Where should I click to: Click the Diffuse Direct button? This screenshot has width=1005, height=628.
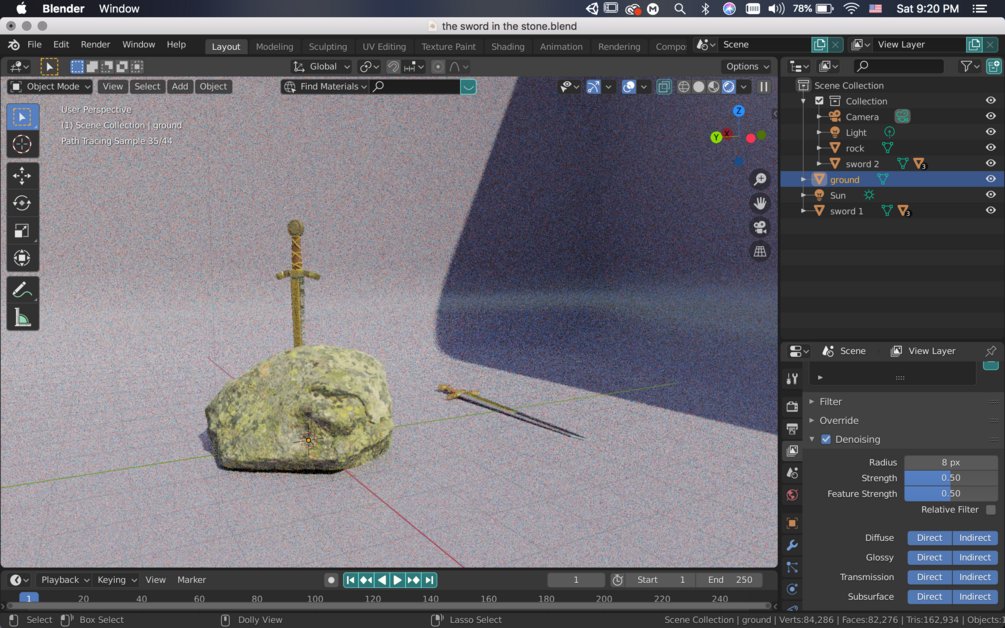[929, 538]
